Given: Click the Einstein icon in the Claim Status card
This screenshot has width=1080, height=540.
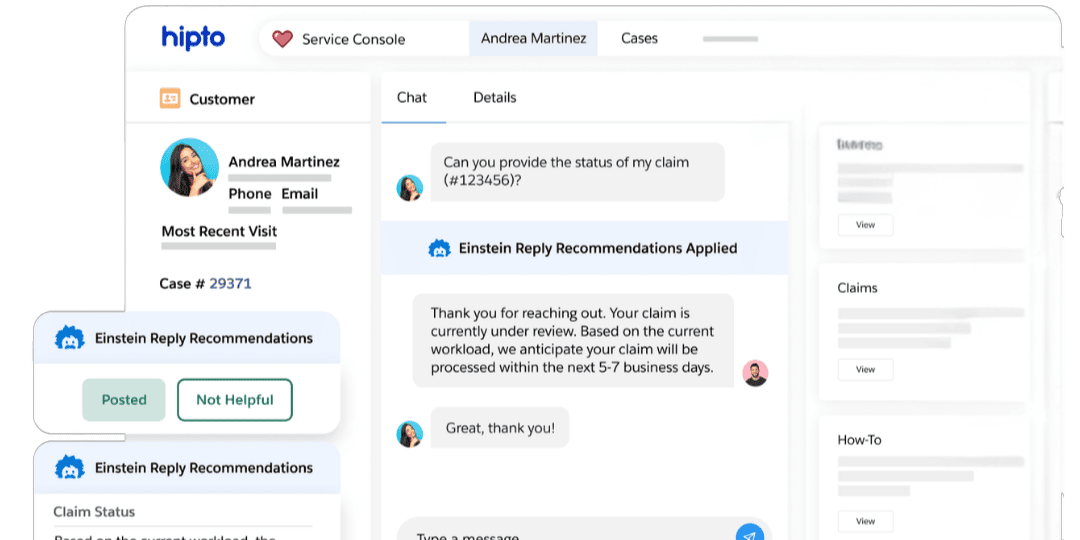Looking at the screenshot, I should [x=69, y=468].
